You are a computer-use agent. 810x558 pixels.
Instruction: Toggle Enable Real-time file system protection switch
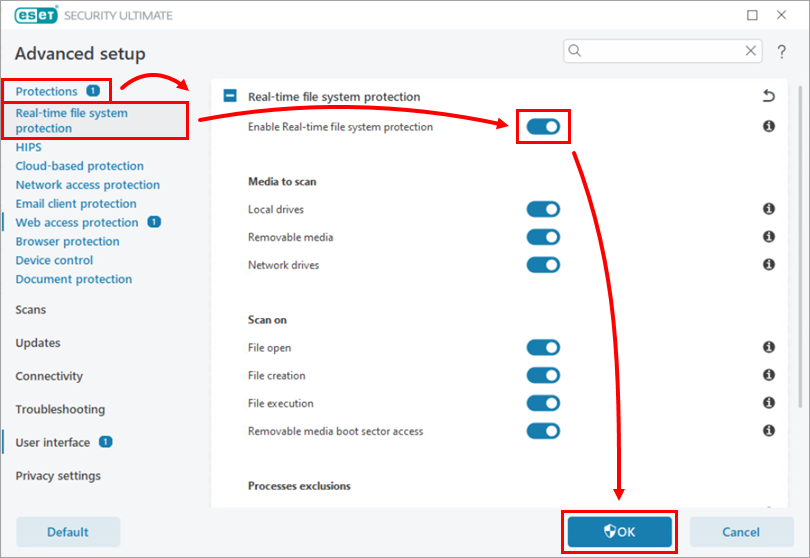543,127
